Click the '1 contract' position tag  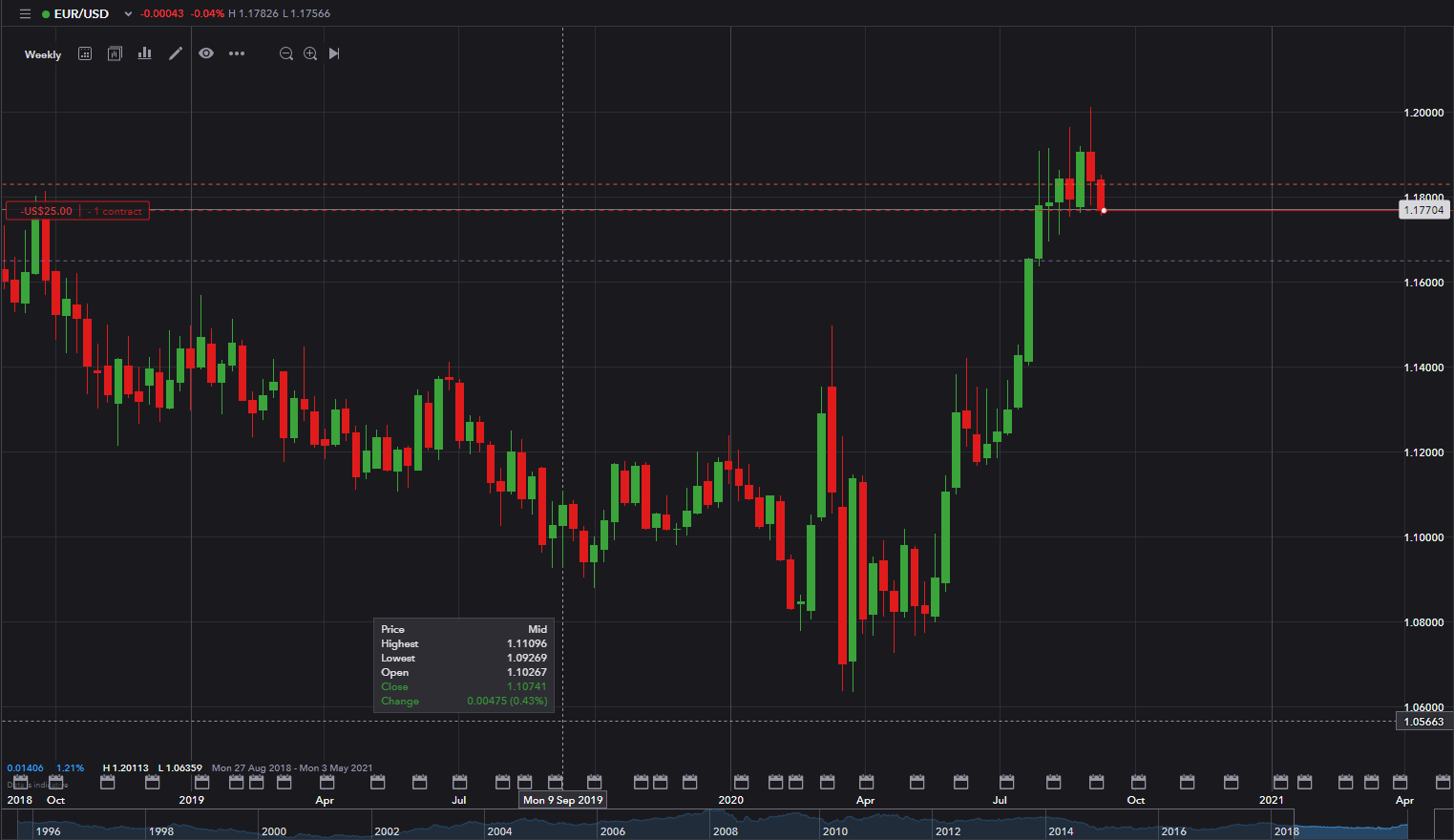117,211
